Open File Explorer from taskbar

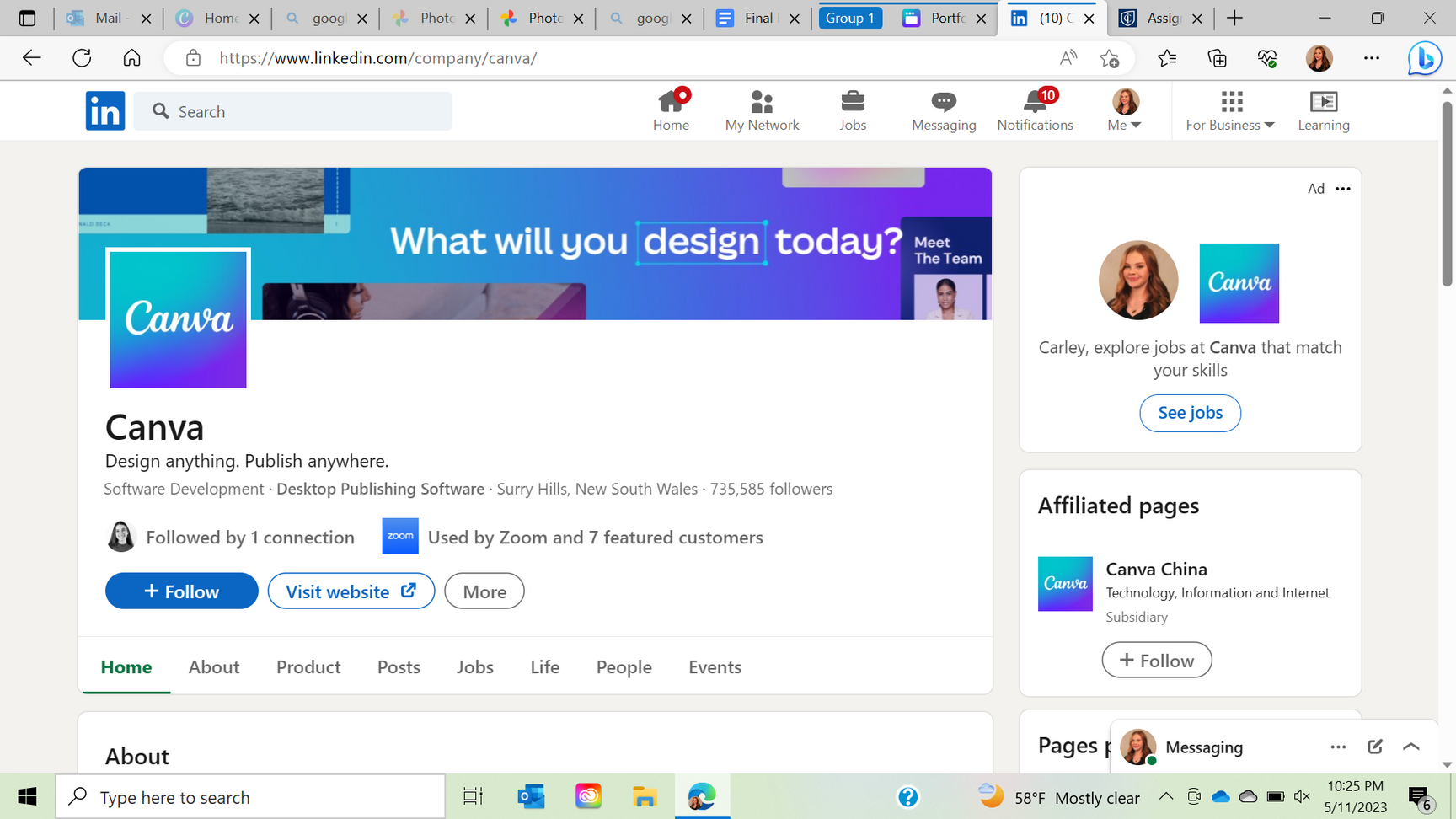pos(645,796)
